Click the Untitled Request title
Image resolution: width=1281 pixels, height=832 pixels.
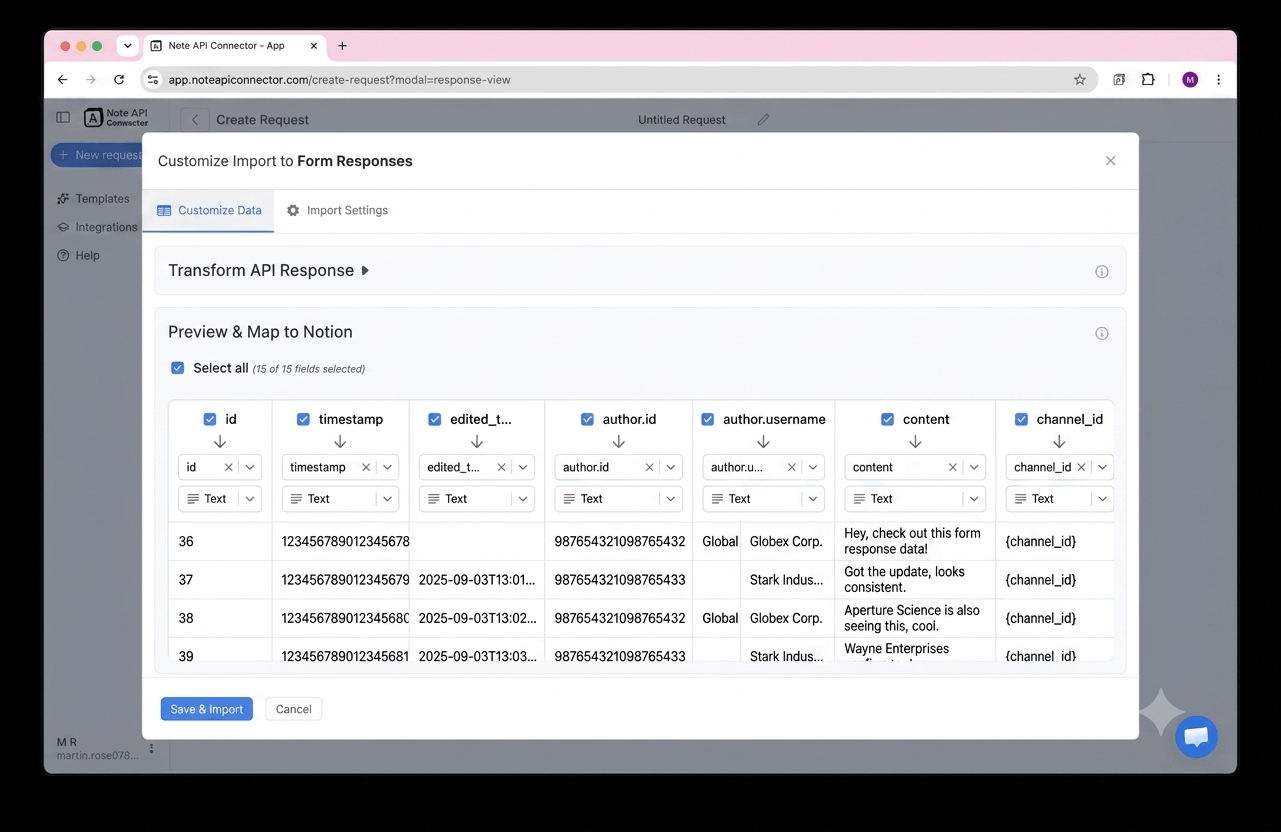pos(682,120)
